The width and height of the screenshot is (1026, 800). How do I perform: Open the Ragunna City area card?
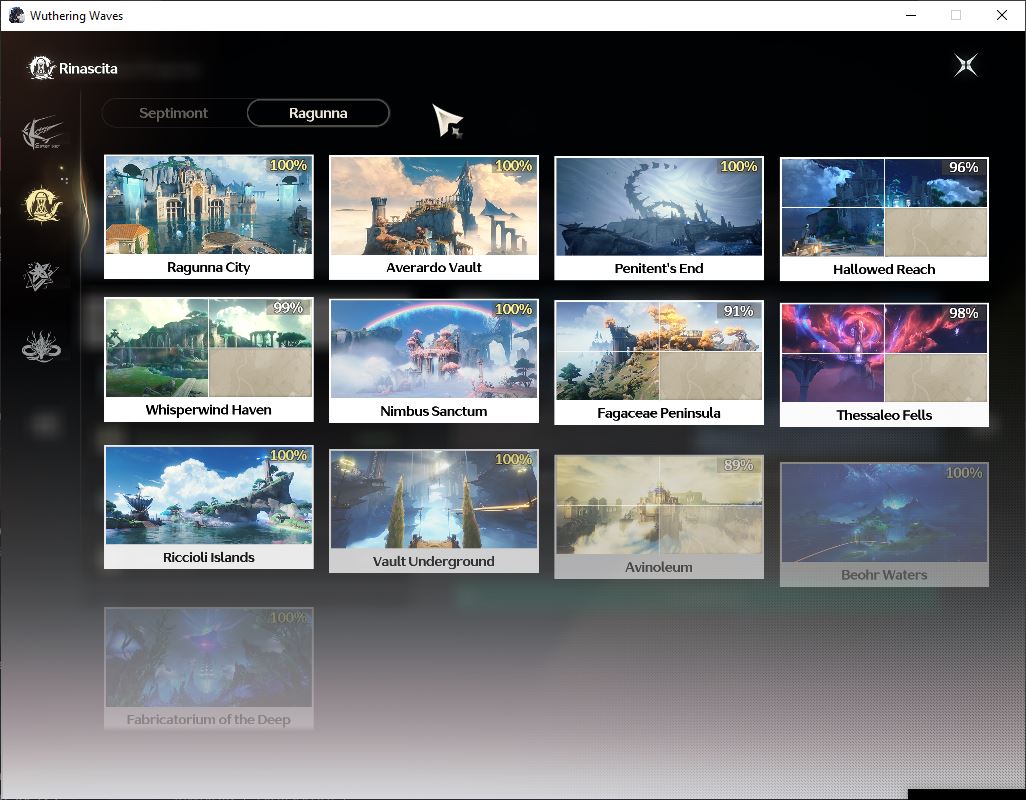point(209,217)
